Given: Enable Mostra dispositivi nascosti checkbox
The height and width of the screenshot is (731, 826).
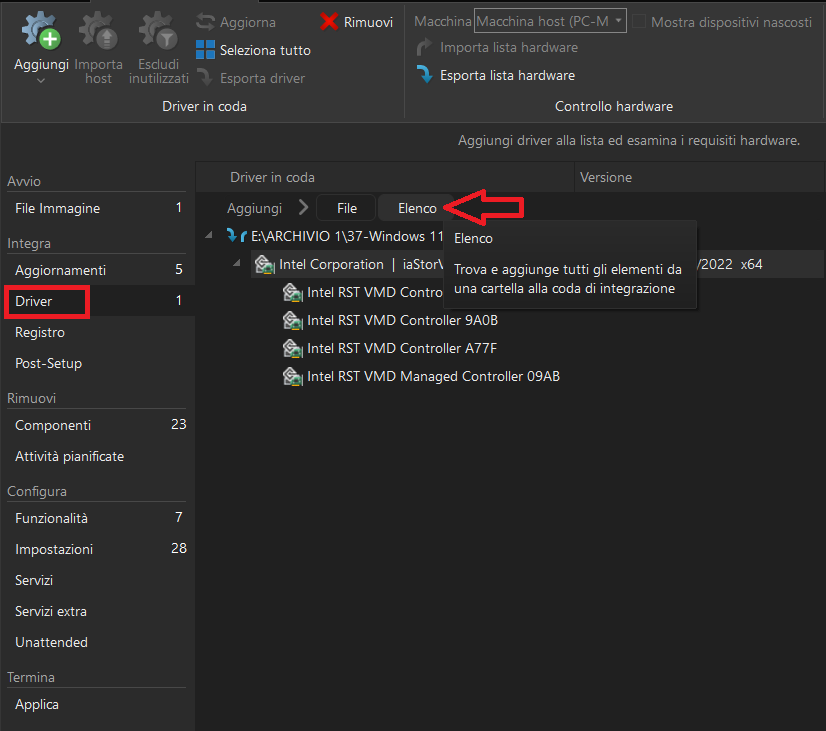Looking at the screenshot, I should click(638, 21).
